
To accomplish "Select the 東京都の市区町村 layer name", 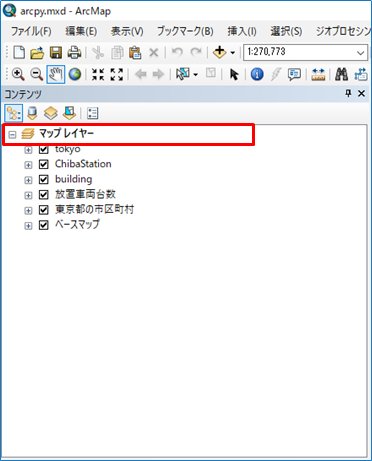I will point(94,210).
